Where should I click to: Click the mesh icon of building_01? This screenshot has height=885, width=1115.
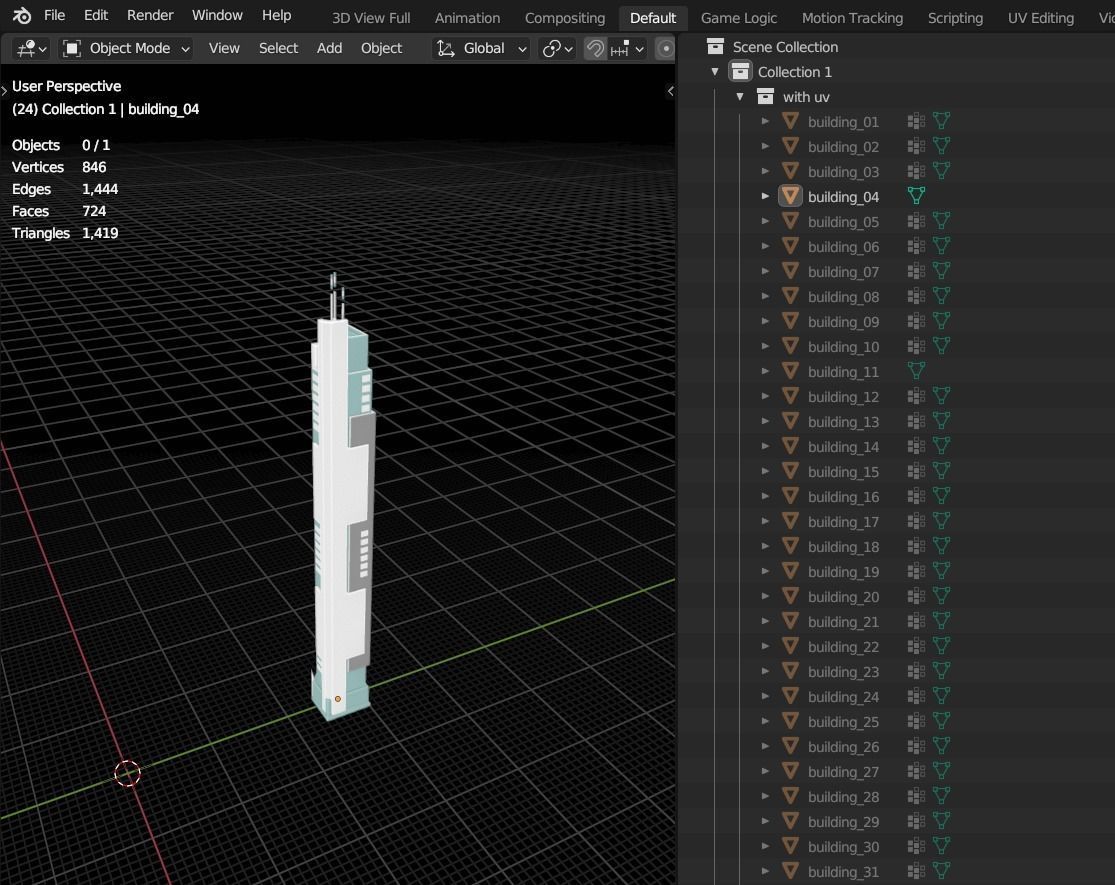click(790, 122)
